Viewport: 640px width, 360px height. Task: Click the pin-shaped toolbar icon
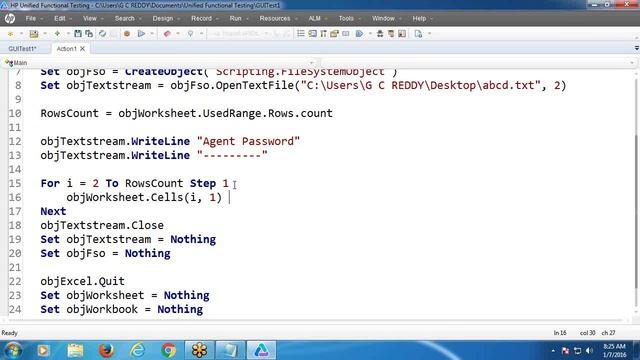coord(191,34)
